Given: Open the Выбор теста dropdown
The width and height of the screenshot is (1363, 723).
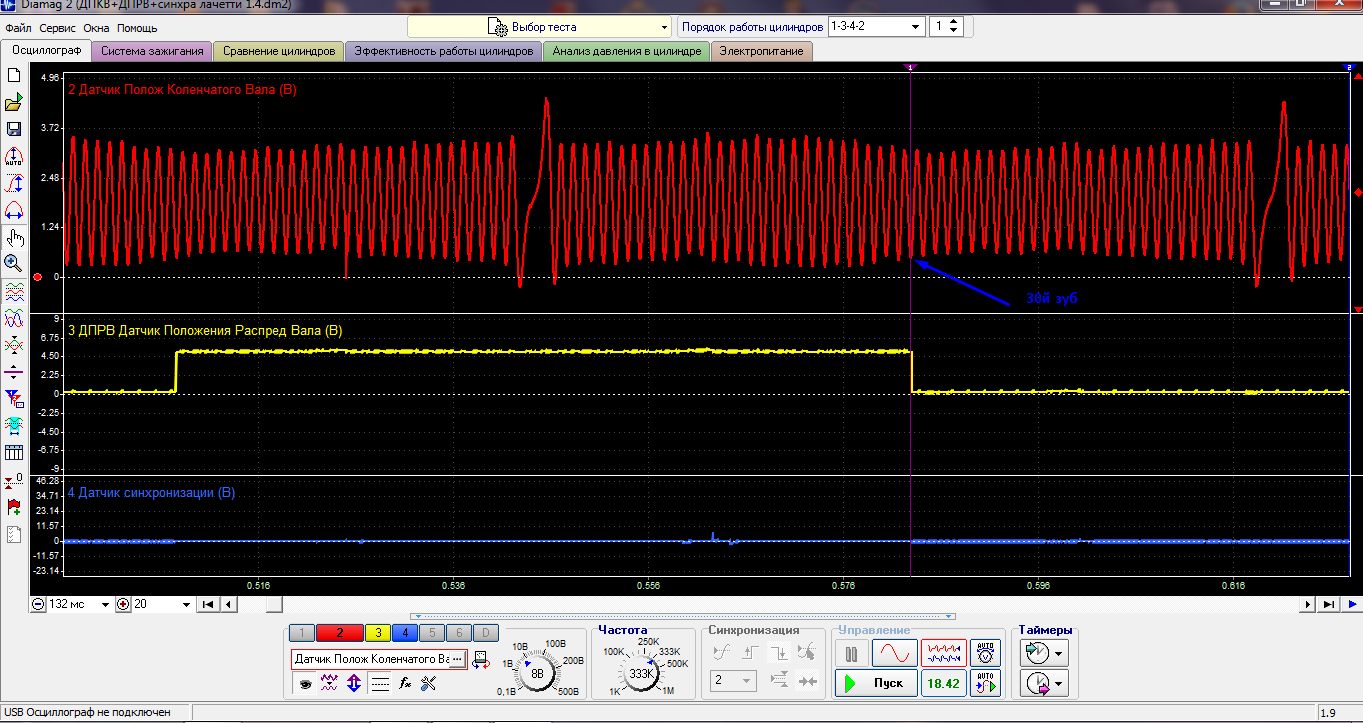Looking at the screenshot, I should point(539,27).
